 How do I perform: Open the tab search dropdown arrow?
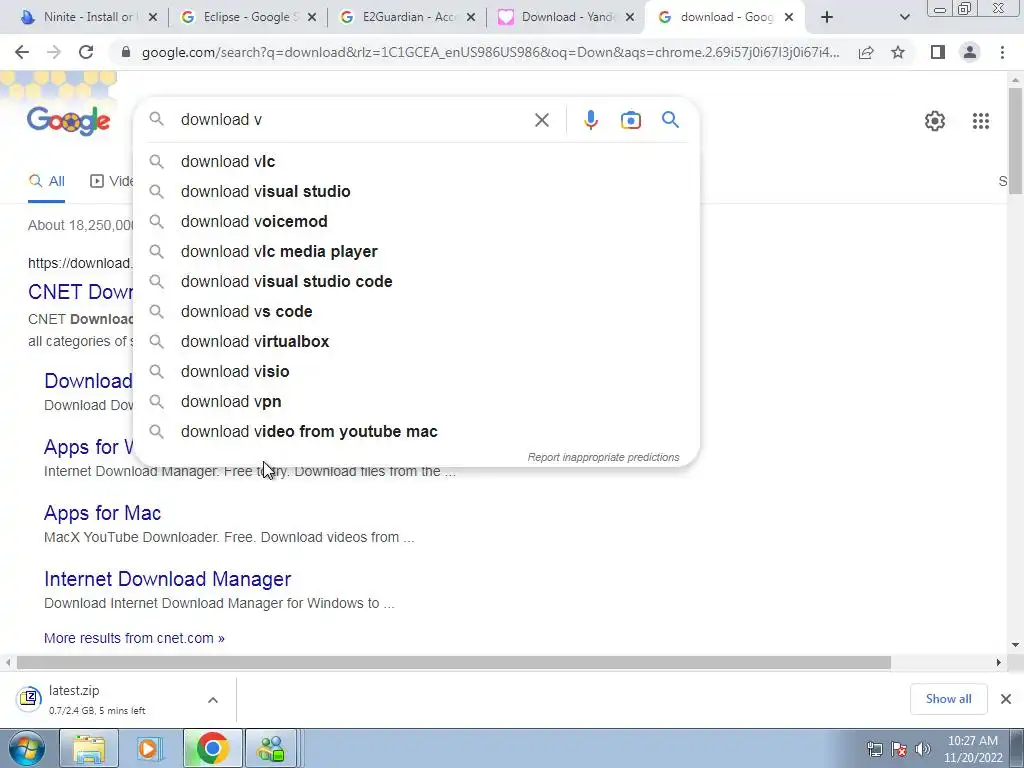click(904, 18)
